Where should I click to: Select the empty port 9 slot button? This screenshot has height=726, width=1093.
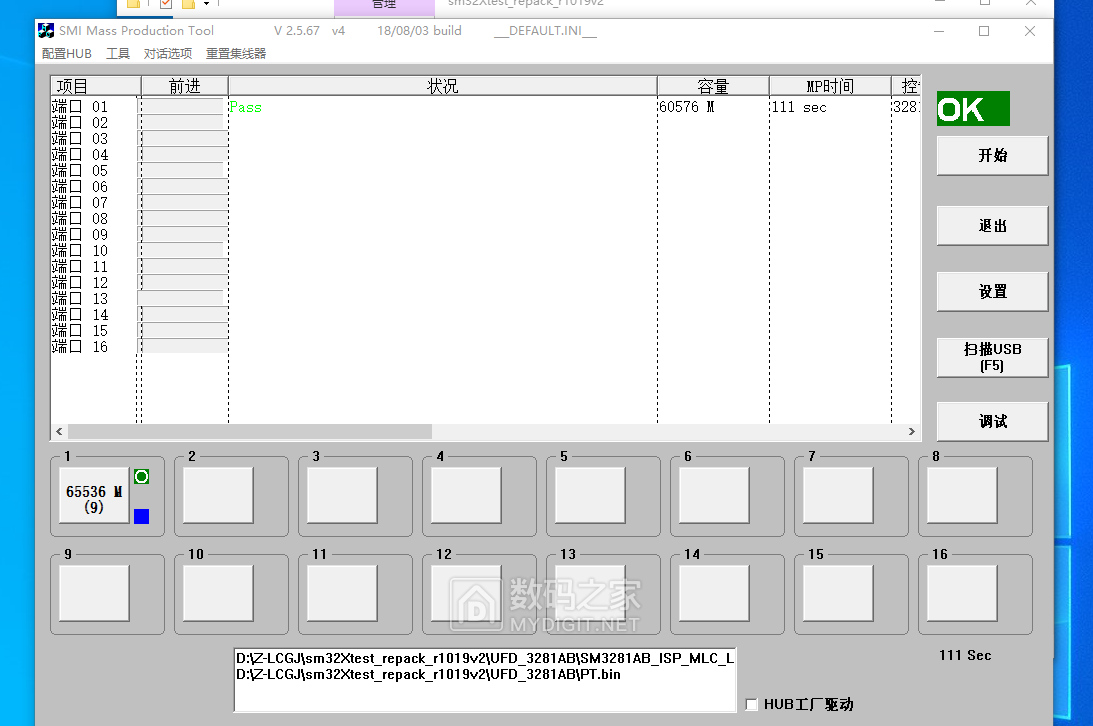point(94,594)
